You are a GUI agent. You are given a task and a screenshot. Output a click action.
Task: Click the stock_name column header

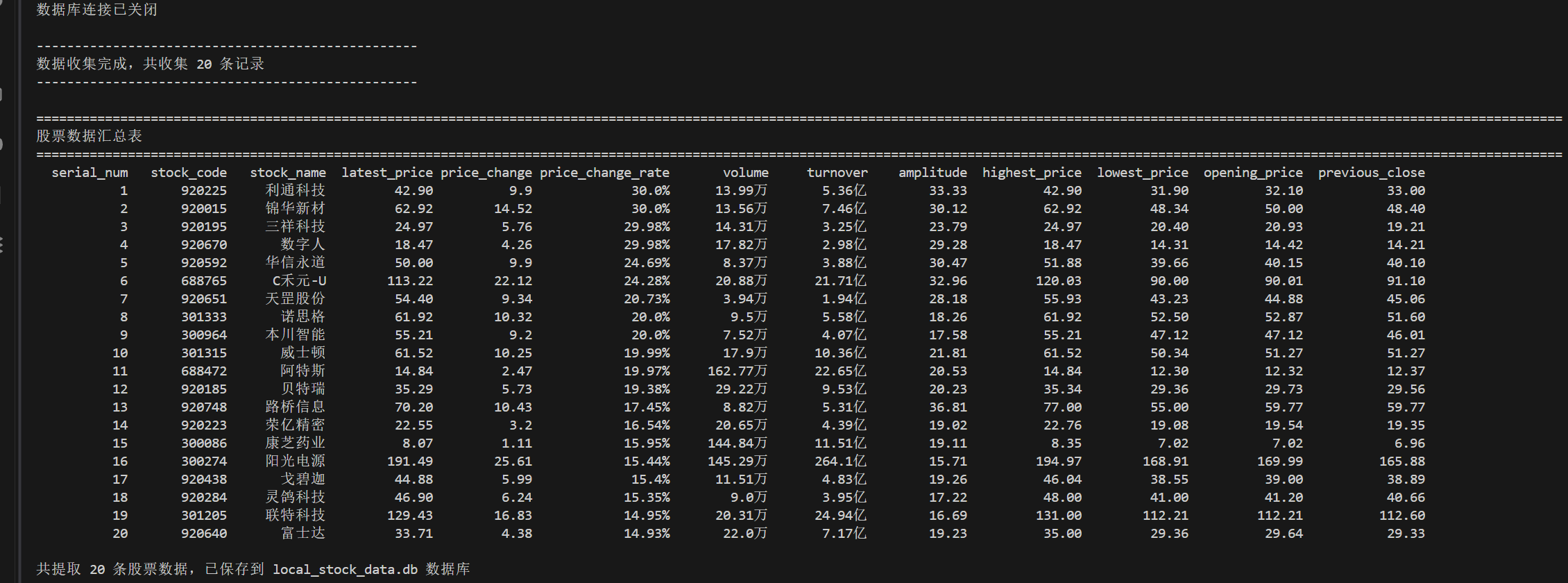288,173
